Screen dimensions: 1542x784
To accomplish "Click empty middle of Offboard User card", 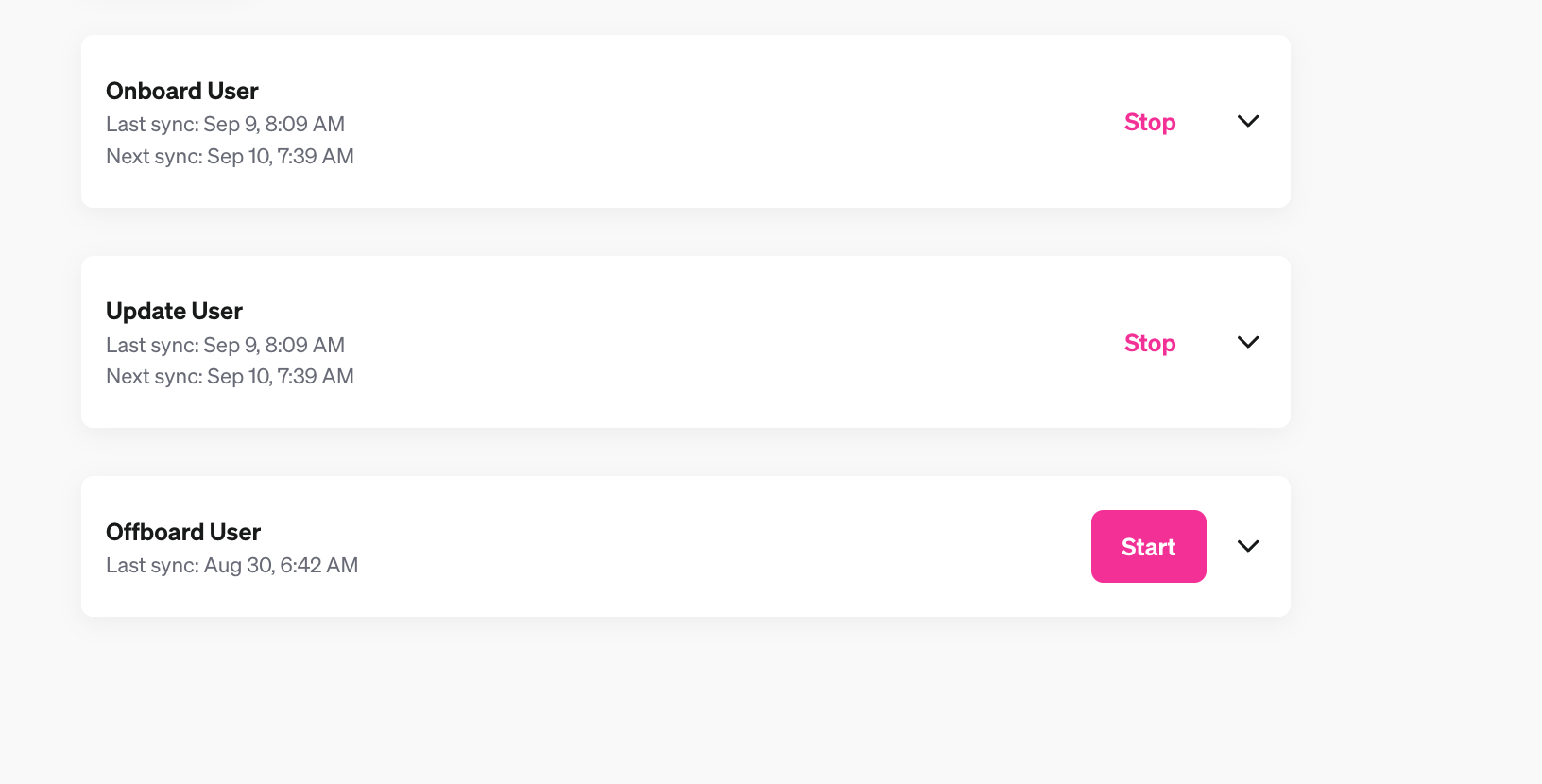I will [x=709, y=546].
